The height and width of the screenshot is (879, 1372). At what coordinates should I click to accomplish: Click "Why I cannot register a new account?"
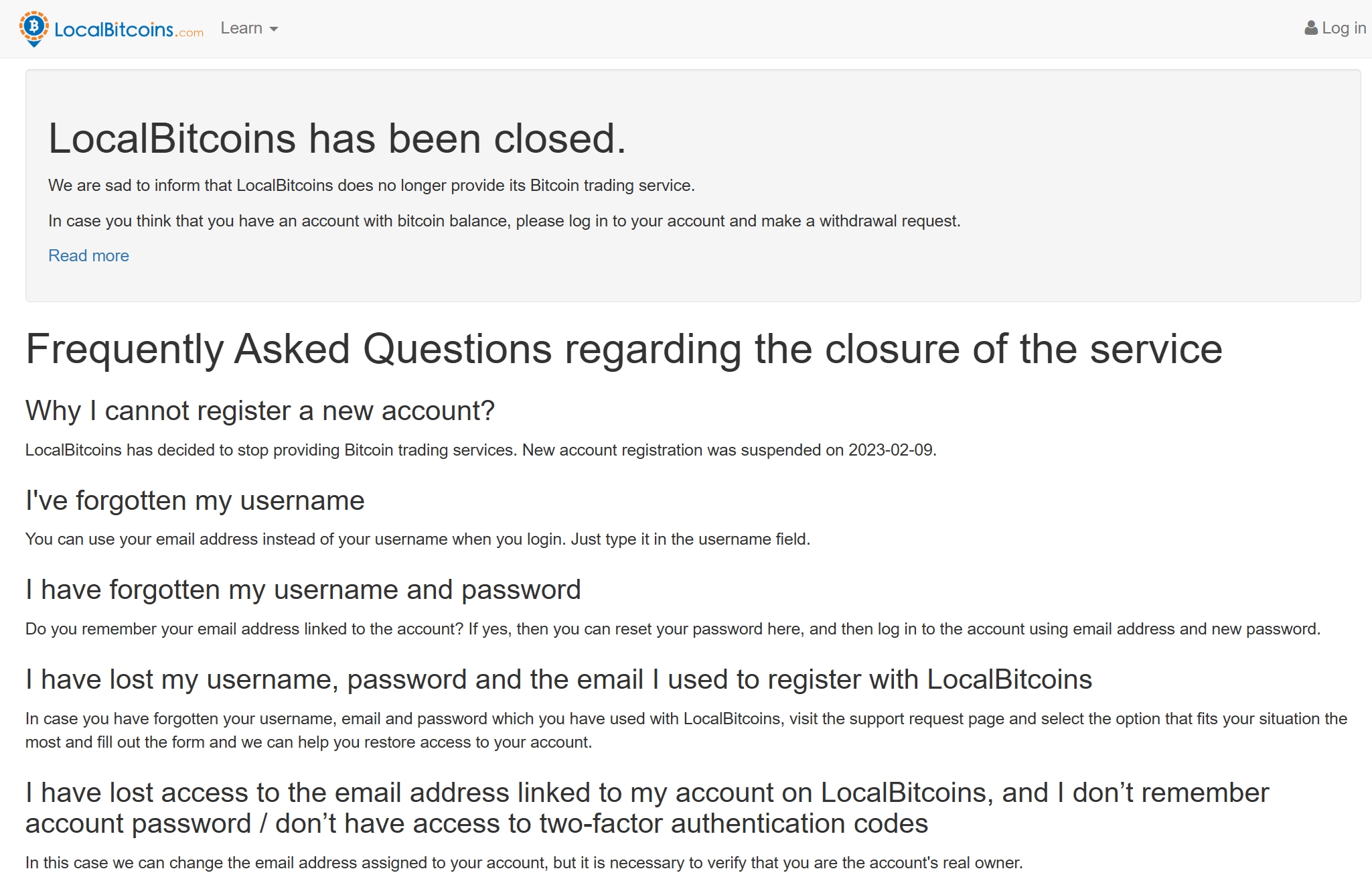260,410
